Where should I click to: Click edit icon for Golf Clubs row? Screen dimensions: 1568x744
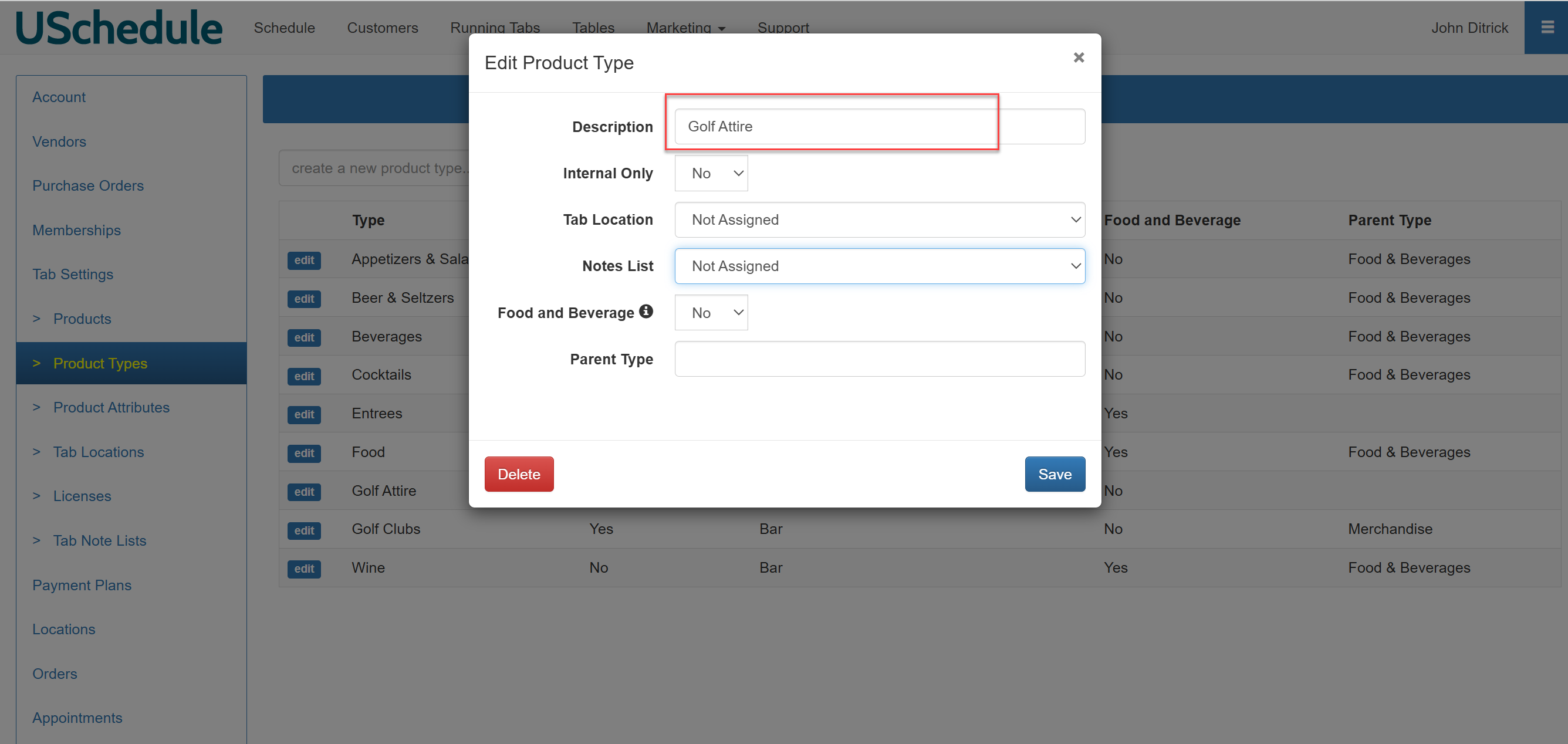pos(304,530)
